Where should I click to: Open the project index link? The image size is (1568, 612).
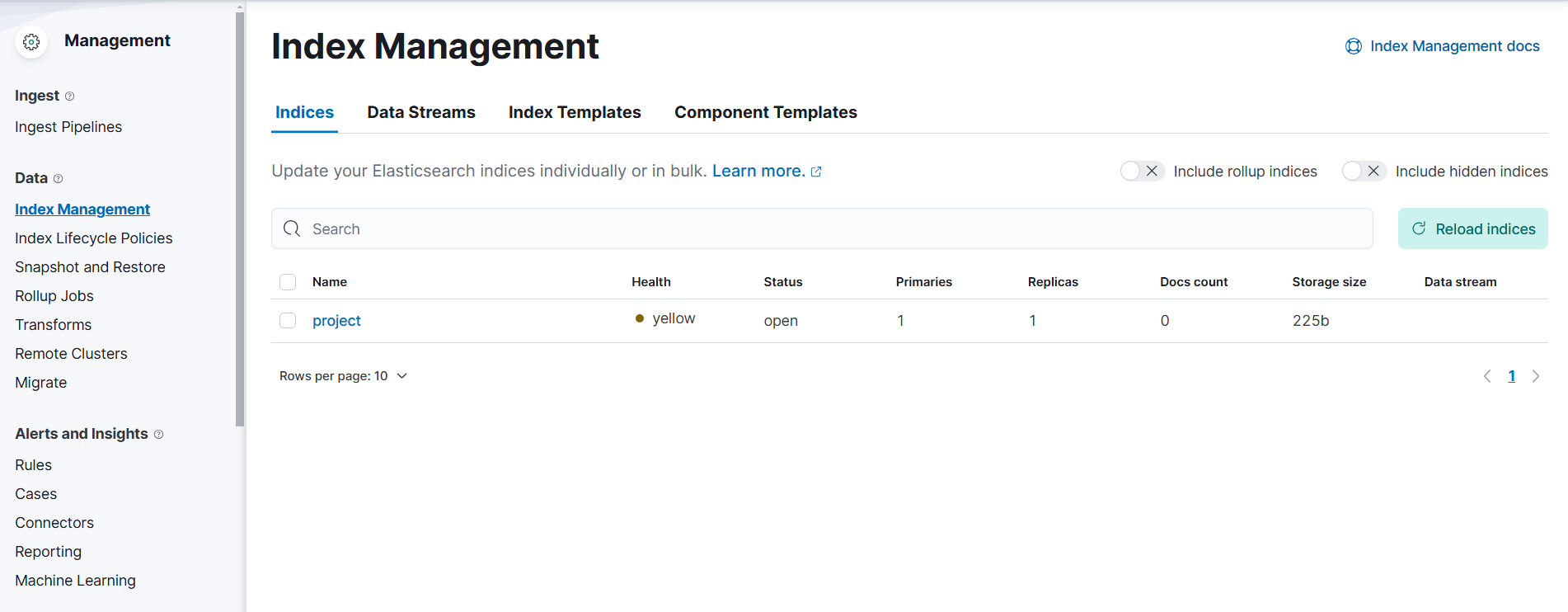[336, 321]
